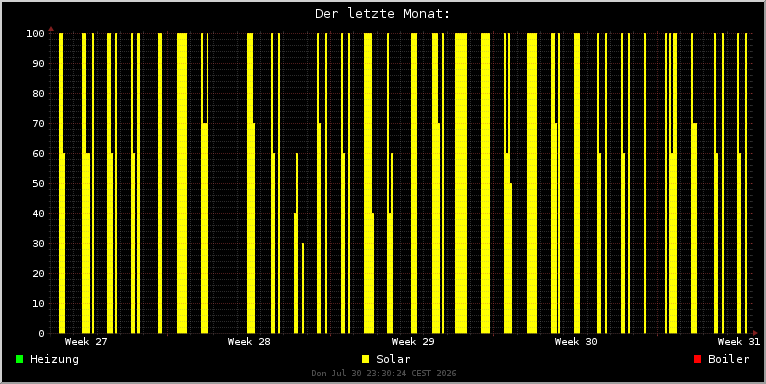Click the timestamp text below the legend
Image resolution: width=766 pixels, height=384 pixels.
click(384, 373)
